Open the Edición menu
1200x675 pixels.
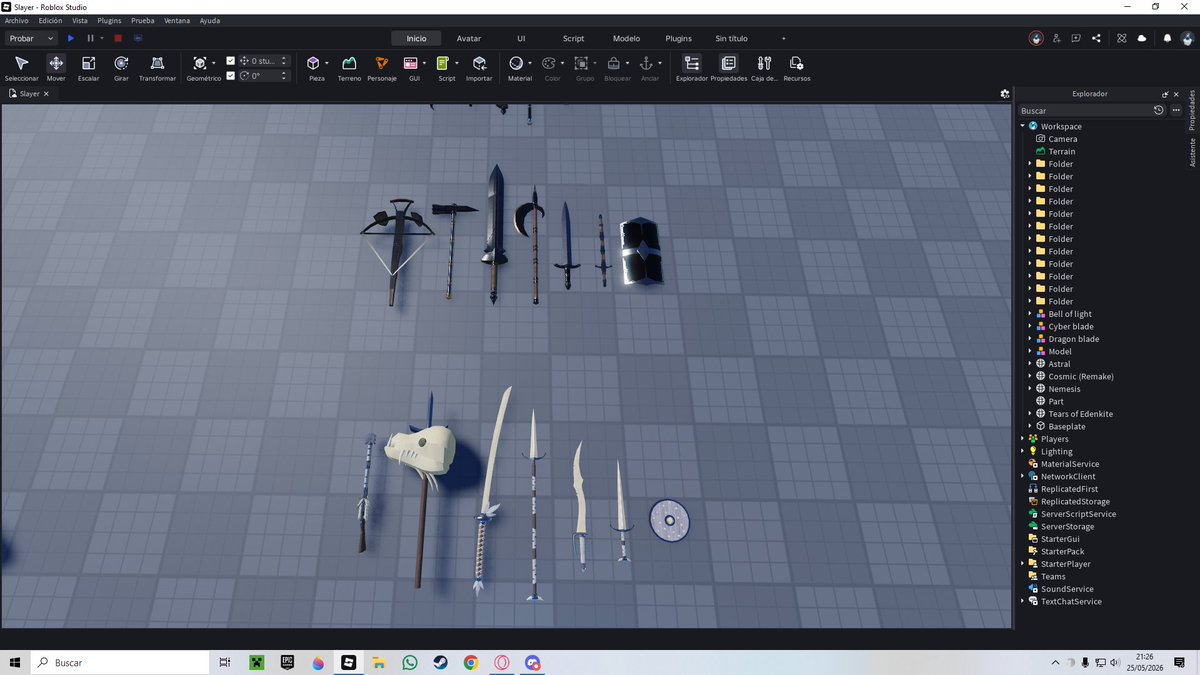50,20
